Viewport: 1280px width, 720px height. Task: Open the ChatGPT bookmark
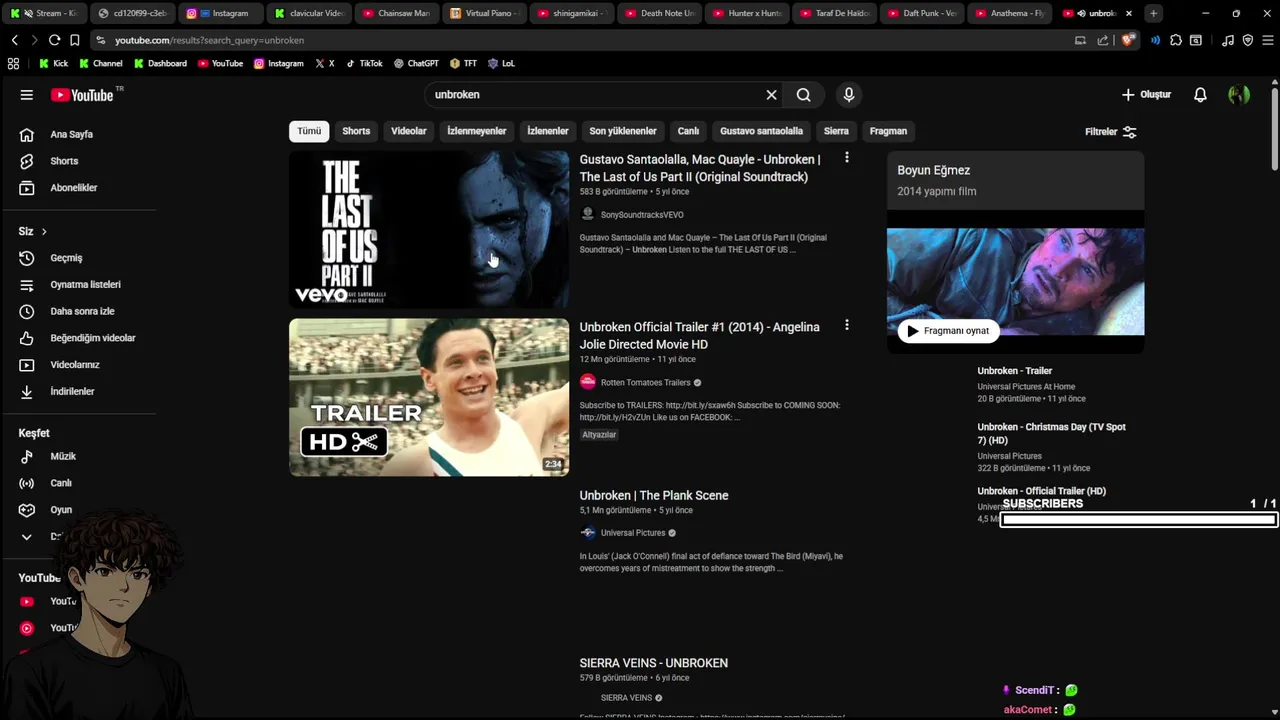(416, 63)
